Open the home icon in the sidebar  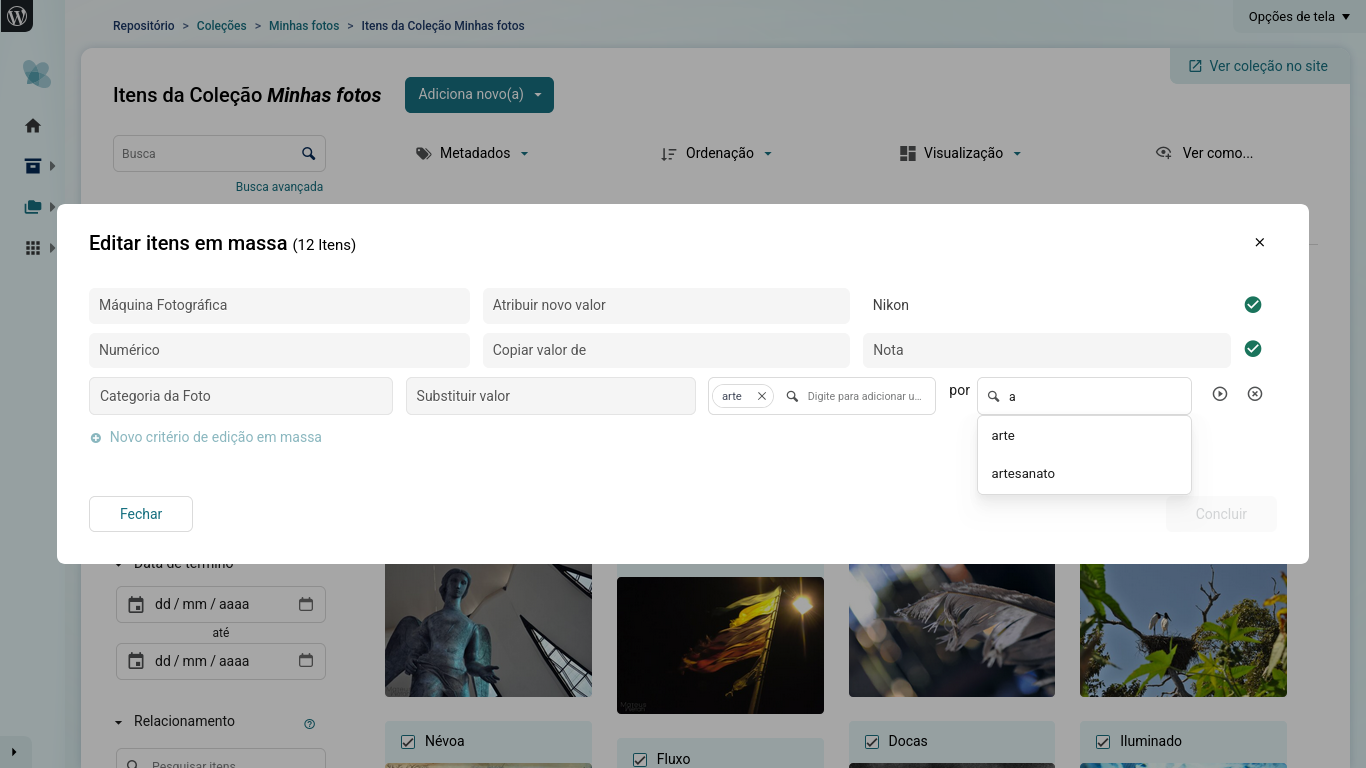click(32, 125)
